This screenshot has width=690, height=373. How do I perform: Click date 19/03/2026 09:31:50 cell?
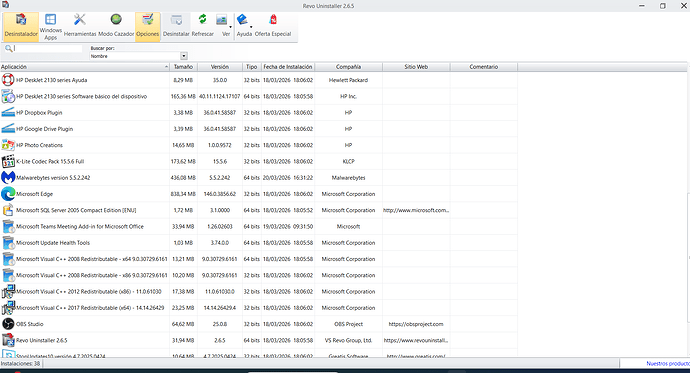pyautogui.click(x=288, y=227)
